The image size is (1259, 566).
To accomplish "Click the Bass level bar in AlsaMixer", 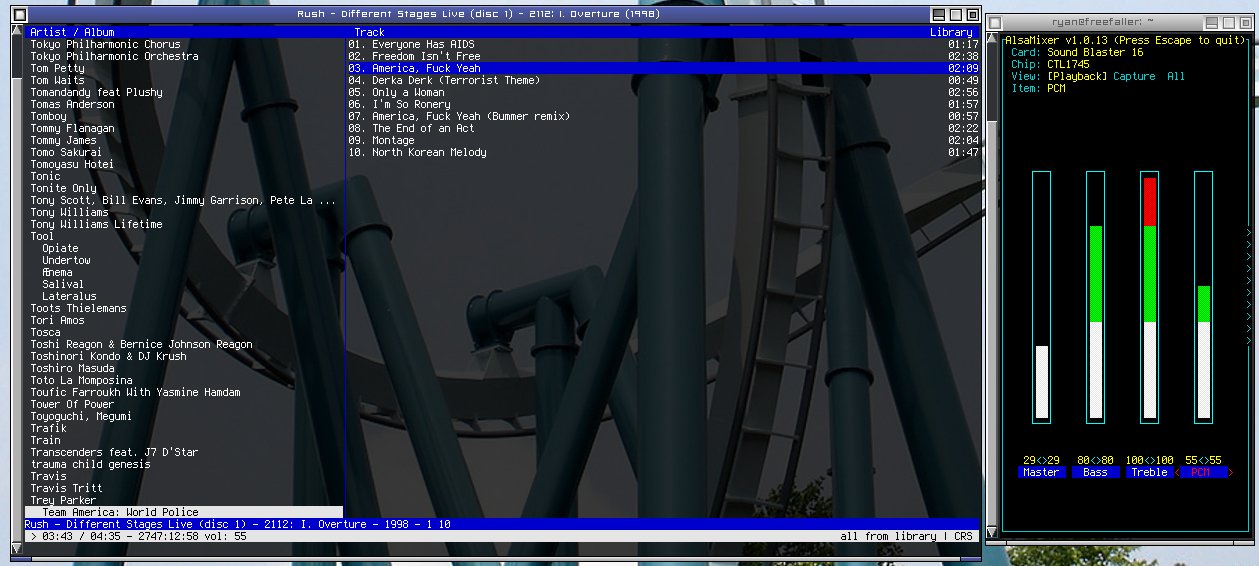I will [x=1096, y=295].
